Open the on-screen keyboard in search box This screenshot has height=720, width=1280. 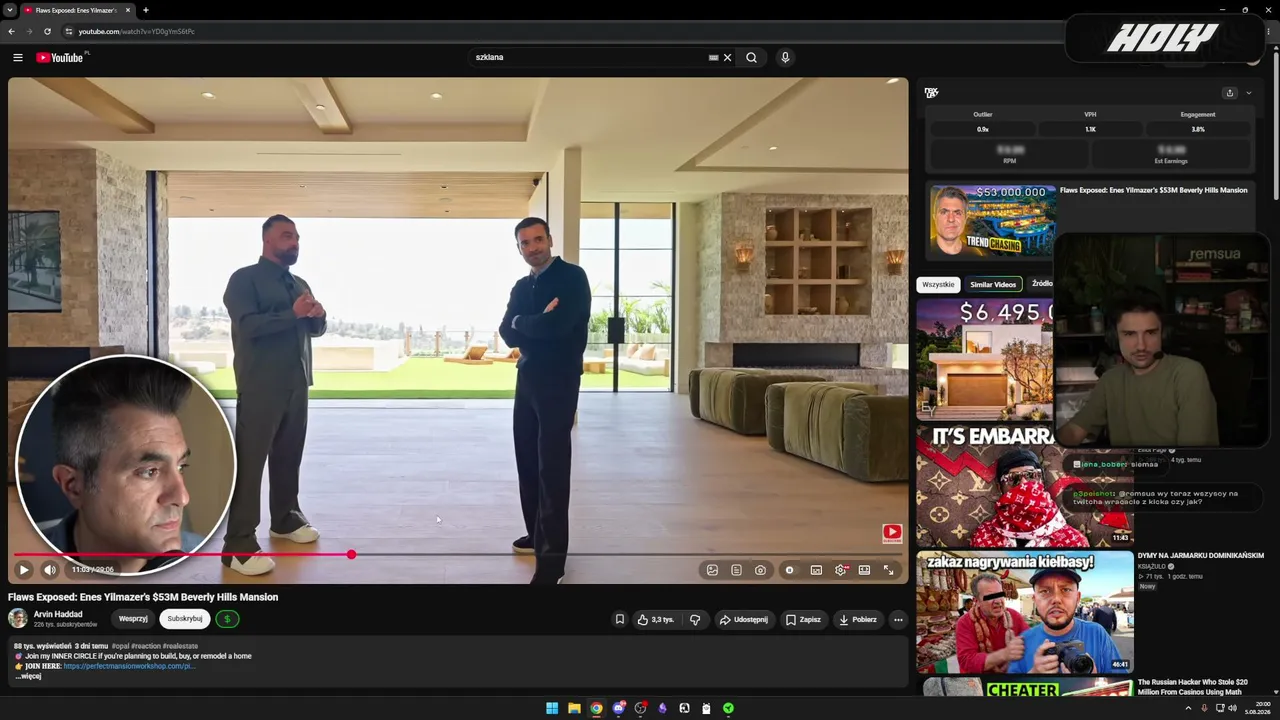point(713,57)
